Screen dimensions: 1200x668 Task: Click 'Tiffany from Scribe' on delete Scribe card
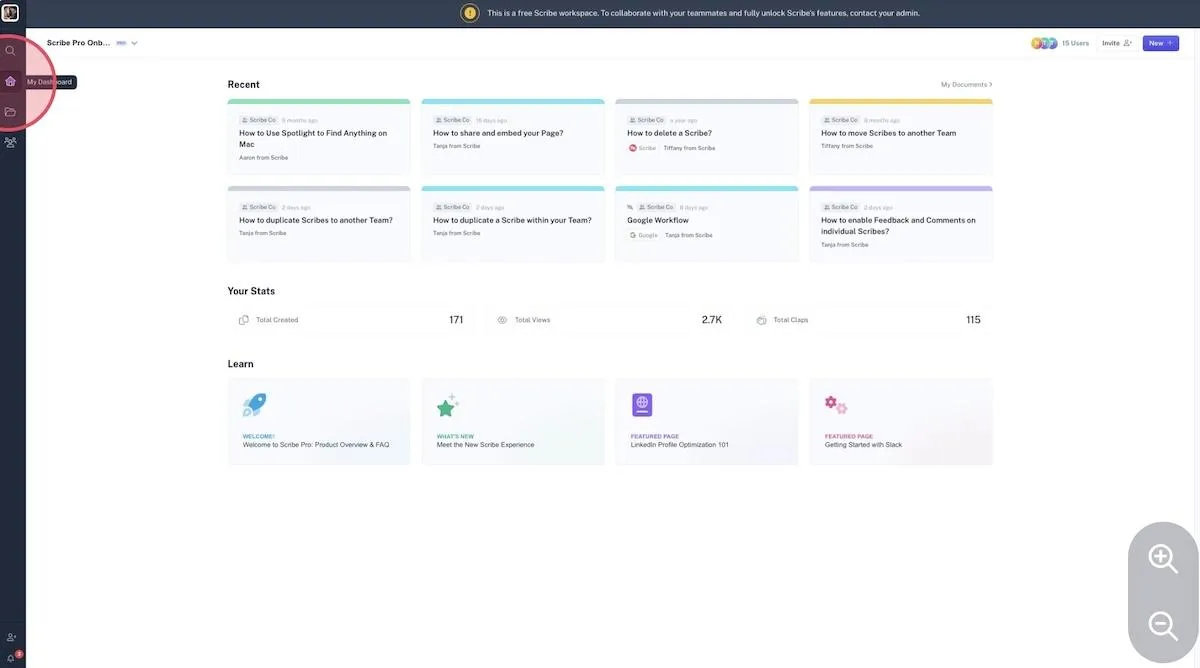(690, 148)
